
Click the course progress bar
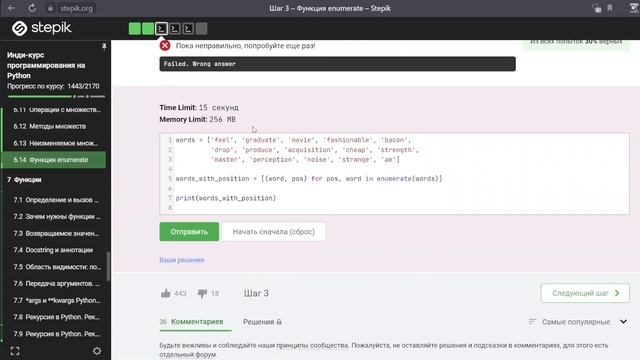[56, 96]
